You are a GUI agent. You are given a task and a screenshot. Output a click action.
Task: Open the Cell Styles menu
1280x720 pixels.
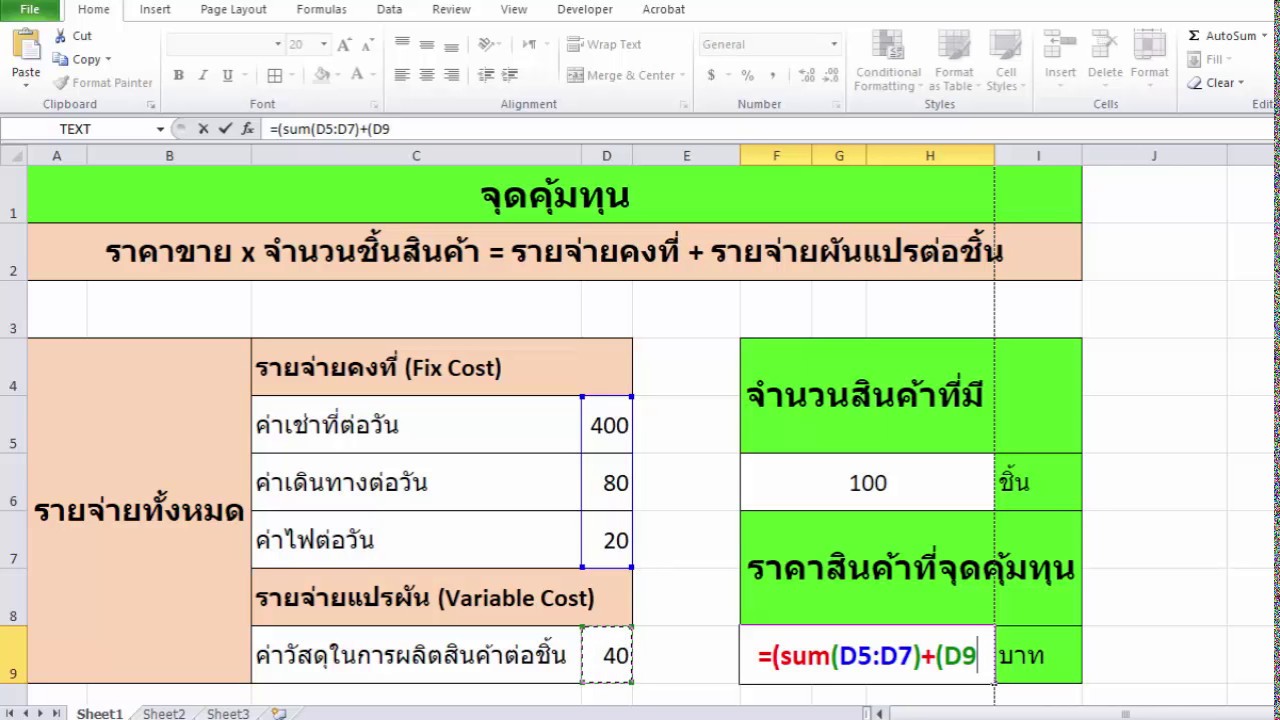(1006, 61)
